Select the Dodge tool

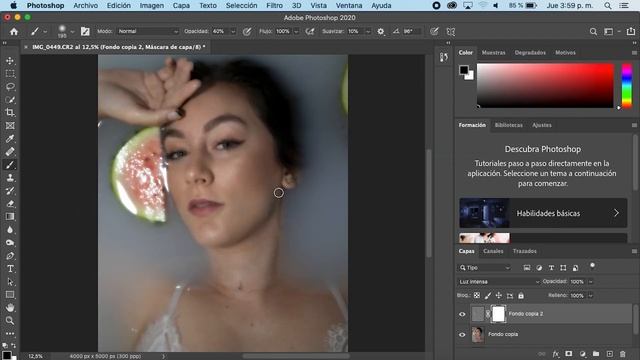pyautogui.click(x=10, y=243)
